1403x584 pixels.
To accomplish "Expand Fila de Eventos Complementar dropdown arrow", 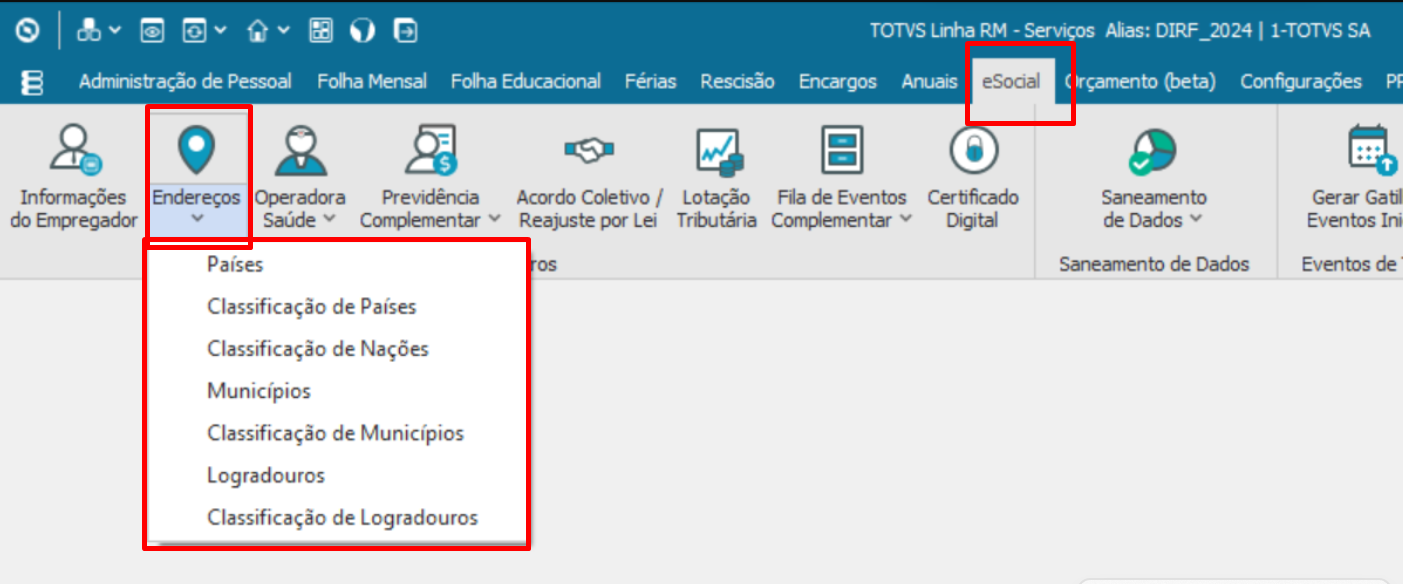I will pos(905,220).
